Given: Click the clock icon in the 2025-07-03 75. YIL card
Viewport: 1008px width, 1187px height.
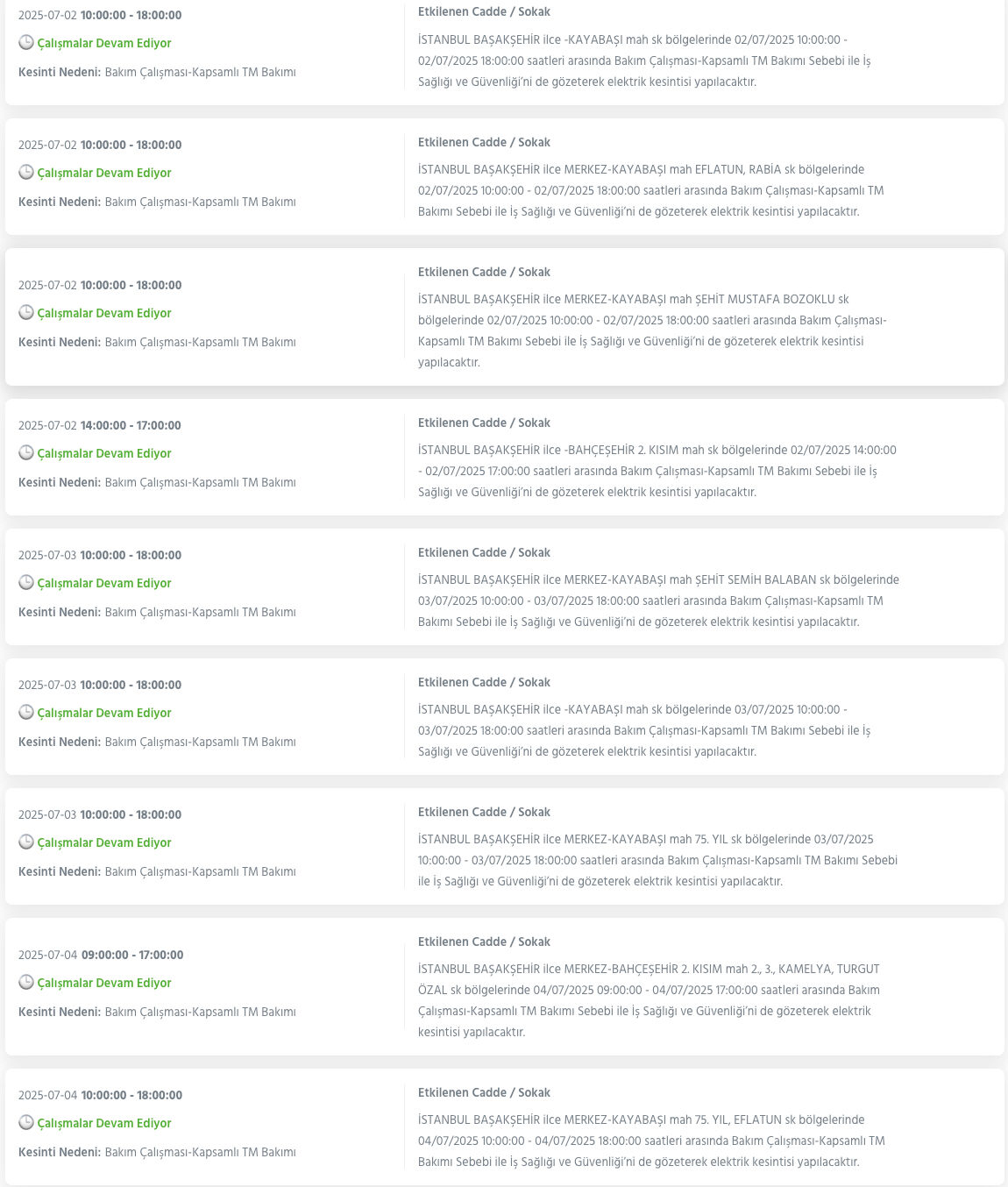Looking at the screenshot, I should coord(26,842).
